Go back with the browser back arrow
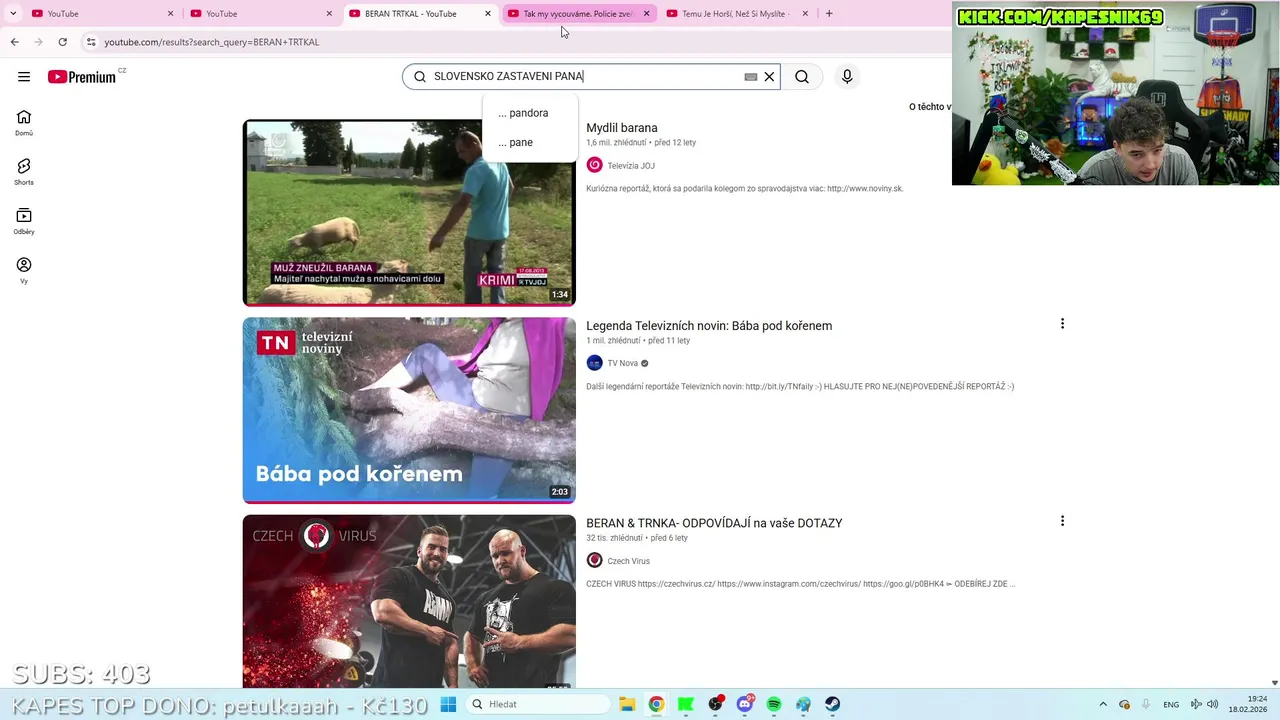 (x=14, y=42)
